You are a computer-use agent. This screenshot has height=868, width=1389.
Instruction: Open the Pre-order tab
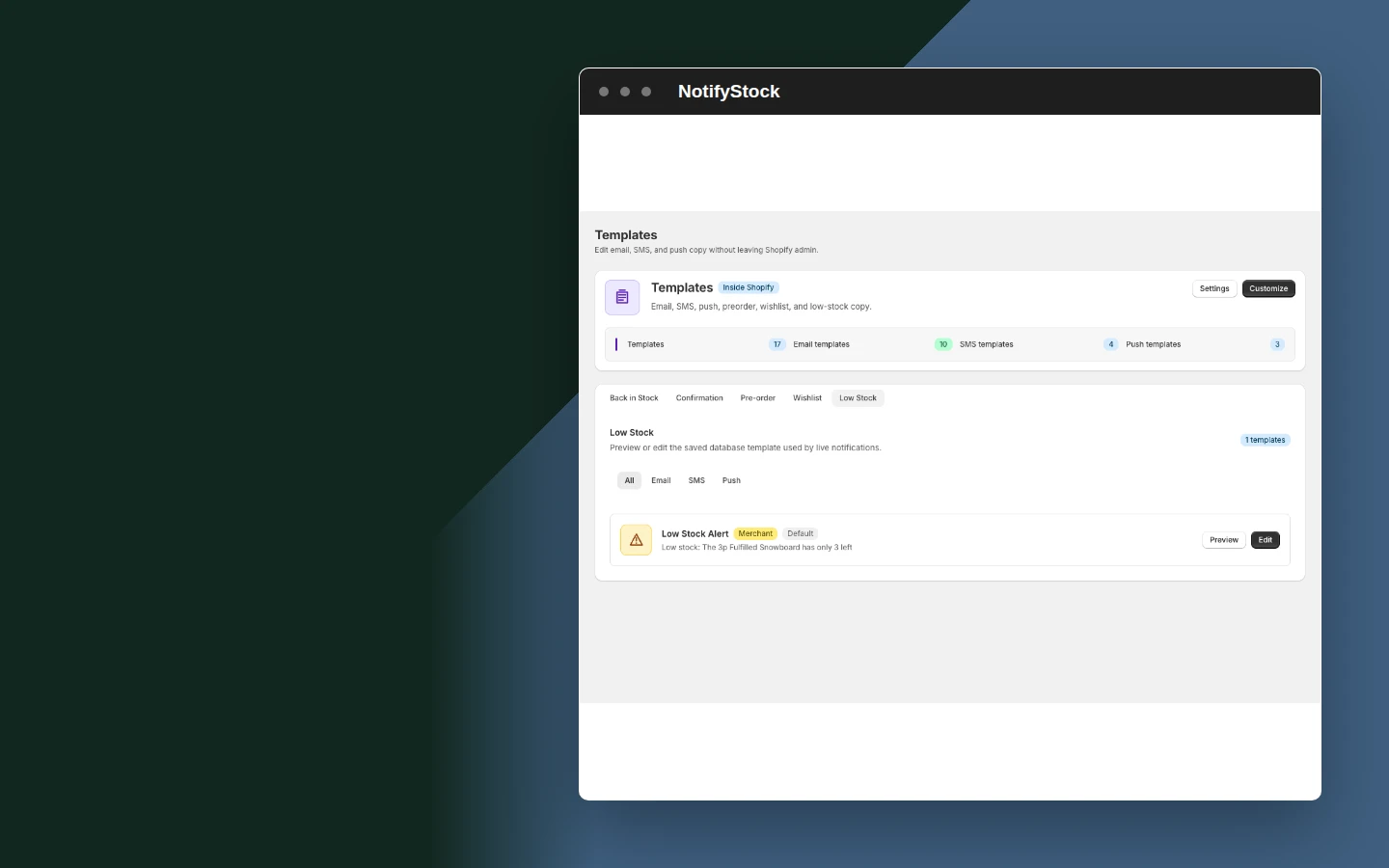point(758,398)
